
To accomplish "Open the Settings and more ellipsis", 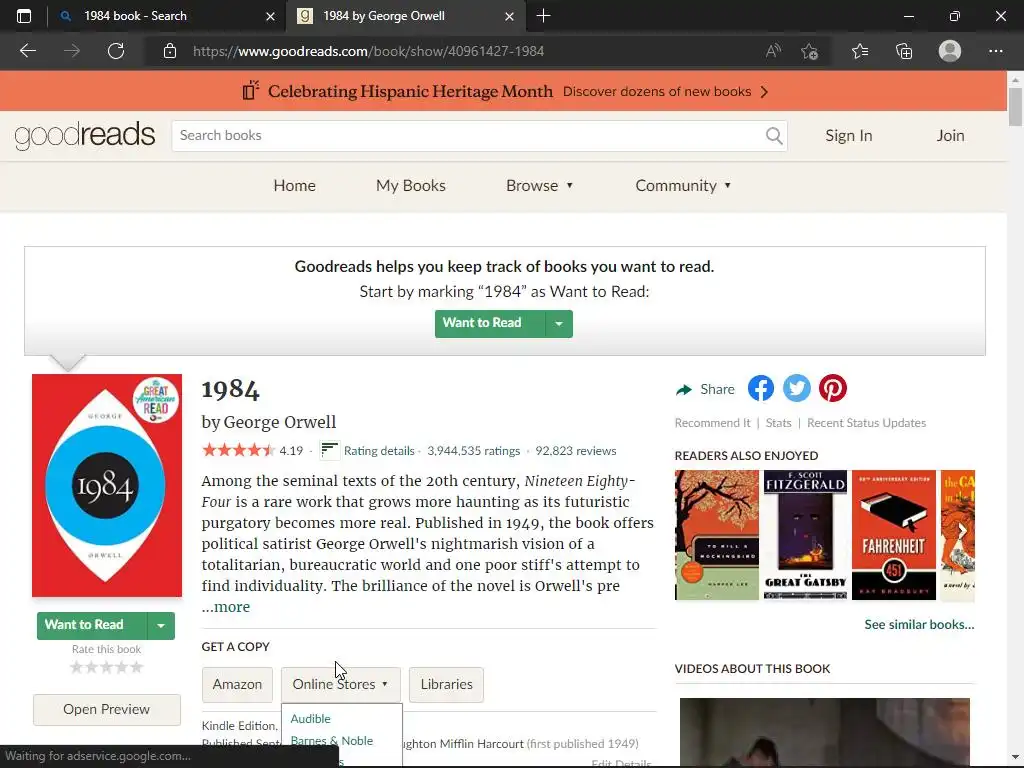I will pos(995,51).
